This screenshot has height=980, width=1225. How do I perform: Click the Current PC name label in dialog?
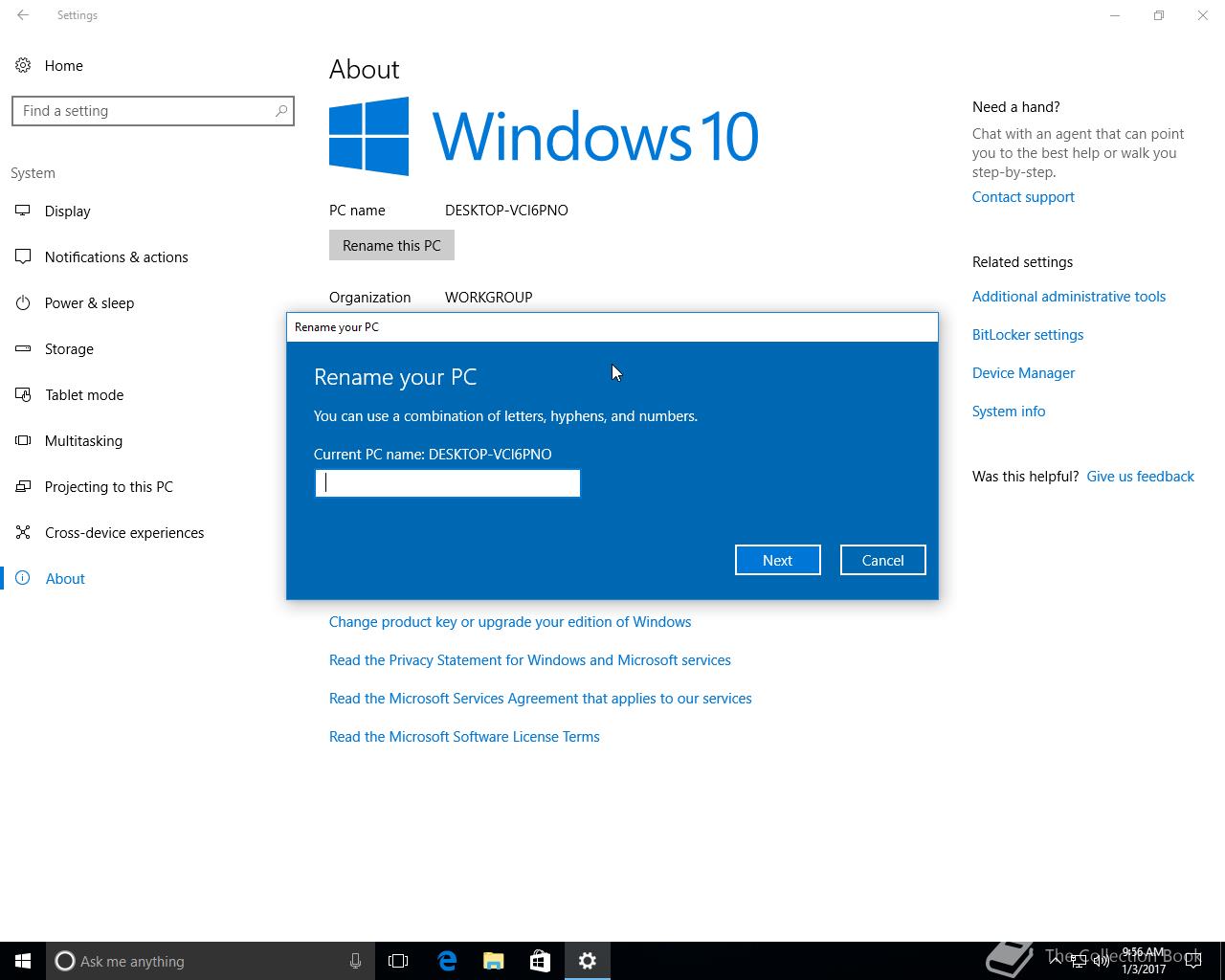433,454
